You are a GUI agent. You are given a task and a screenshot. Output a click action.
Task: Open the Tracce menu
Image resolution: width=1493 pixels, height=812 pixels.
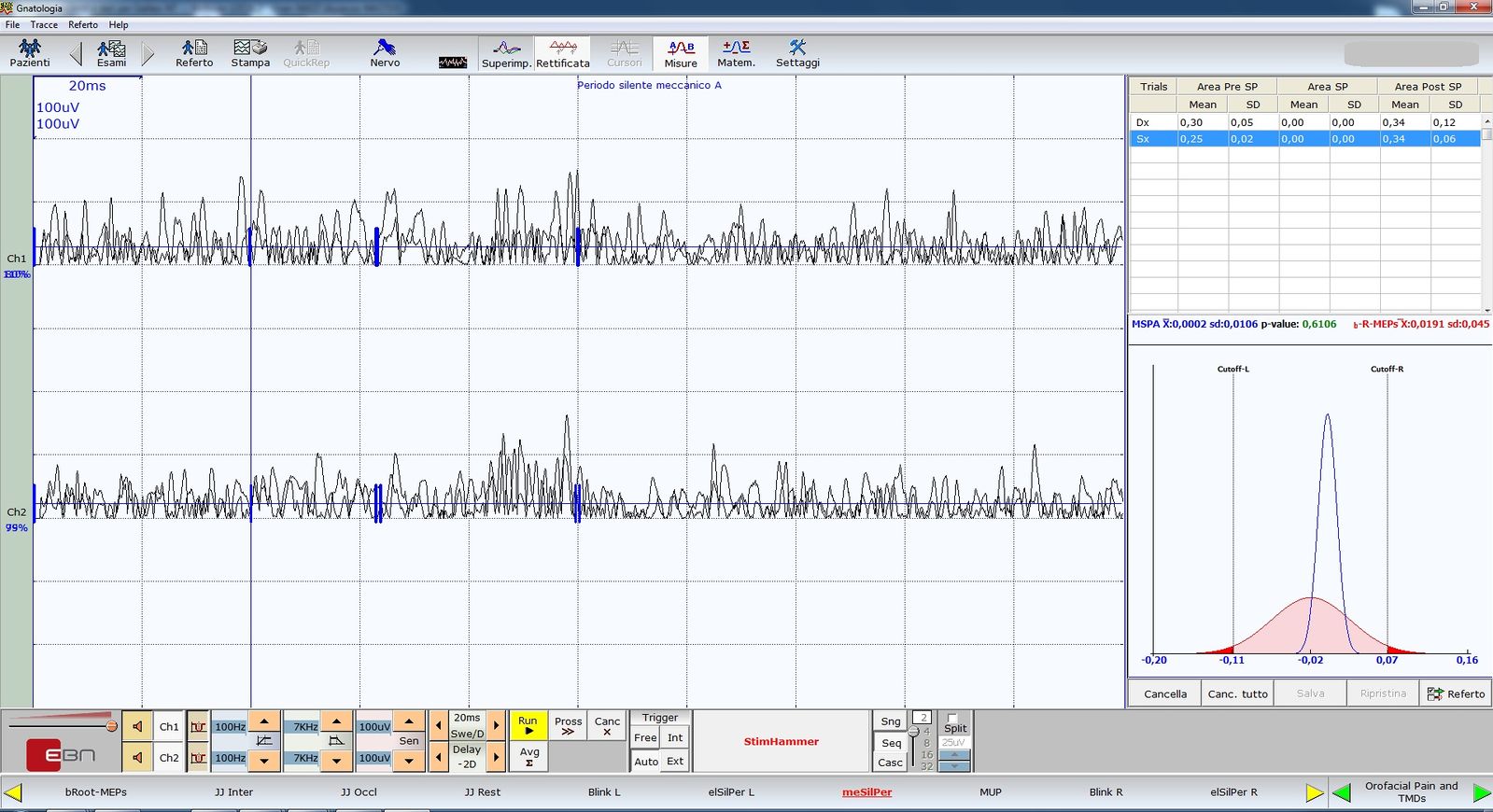44,25
